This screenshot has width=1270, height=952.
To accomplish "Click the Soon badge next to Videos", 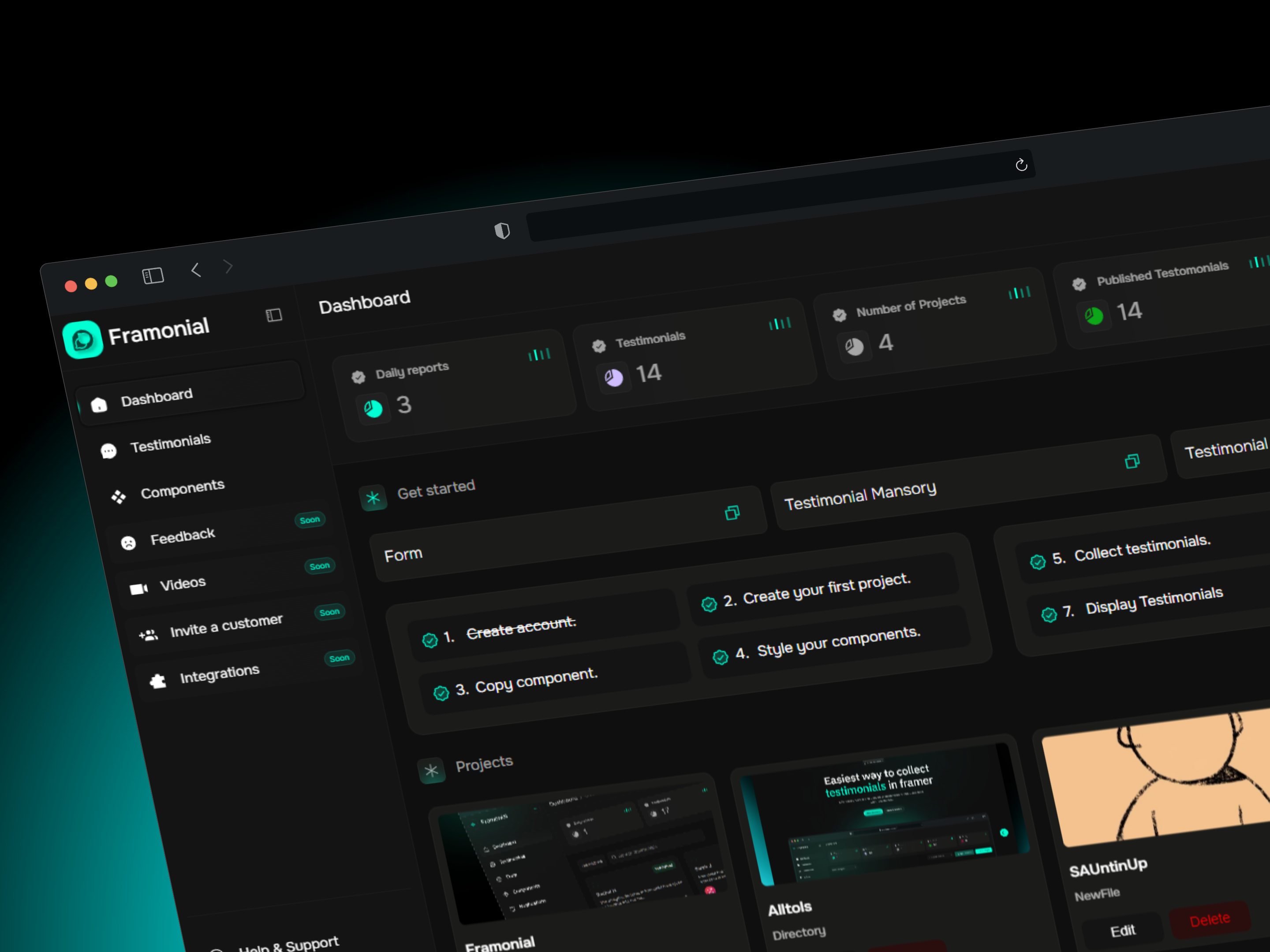I will pyautogui.click(x=320, y=566).
